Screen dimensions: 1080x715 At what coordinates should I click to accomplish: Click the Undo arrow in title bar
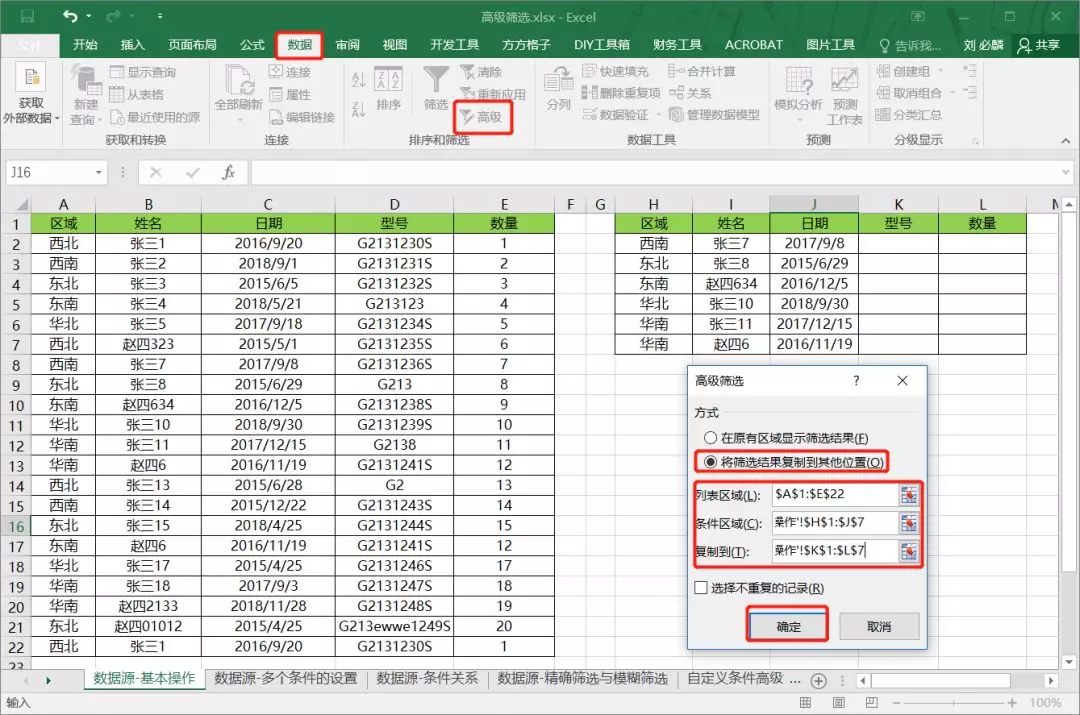tap(70, 16)
